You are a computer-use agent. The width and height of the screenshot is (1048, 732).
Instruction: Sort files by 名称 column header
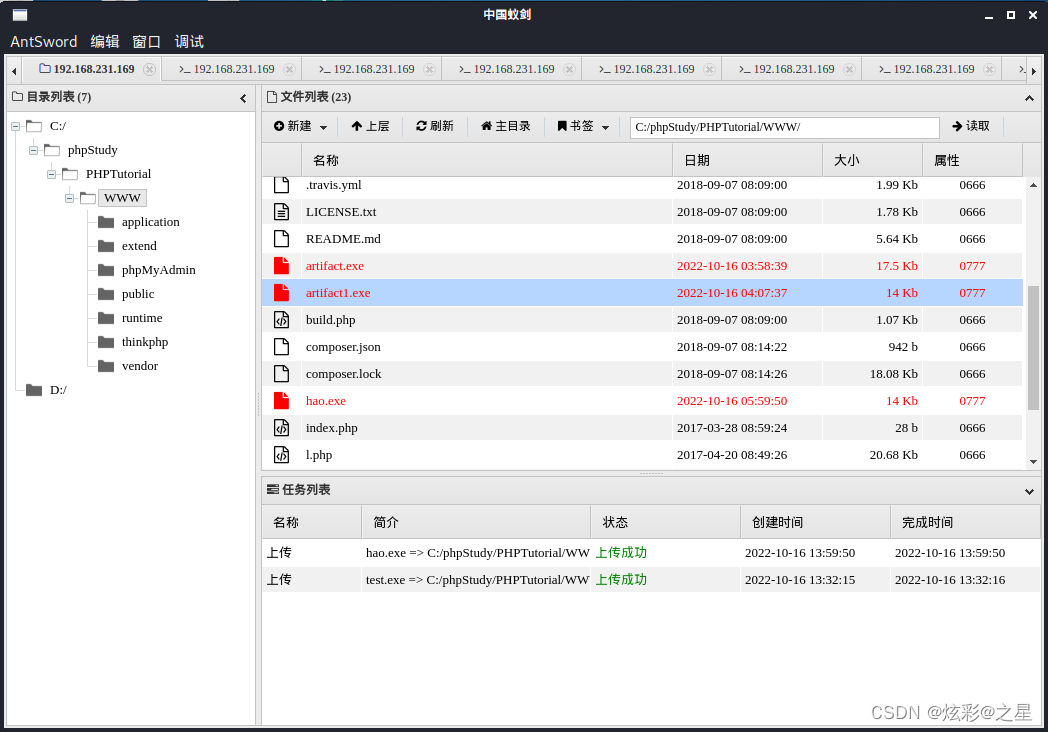pyautogui.click(x=487, y=160)
